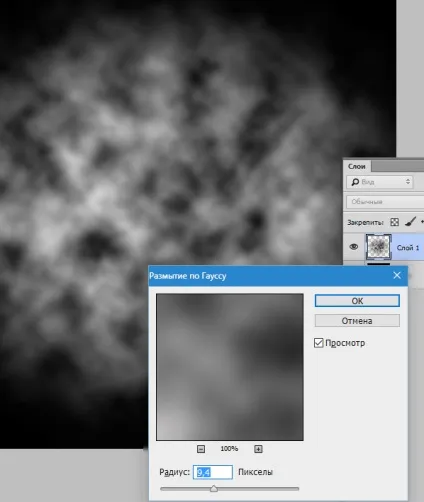Switch to the Слои panel tab
424x502 pixels.
(357, 166)
